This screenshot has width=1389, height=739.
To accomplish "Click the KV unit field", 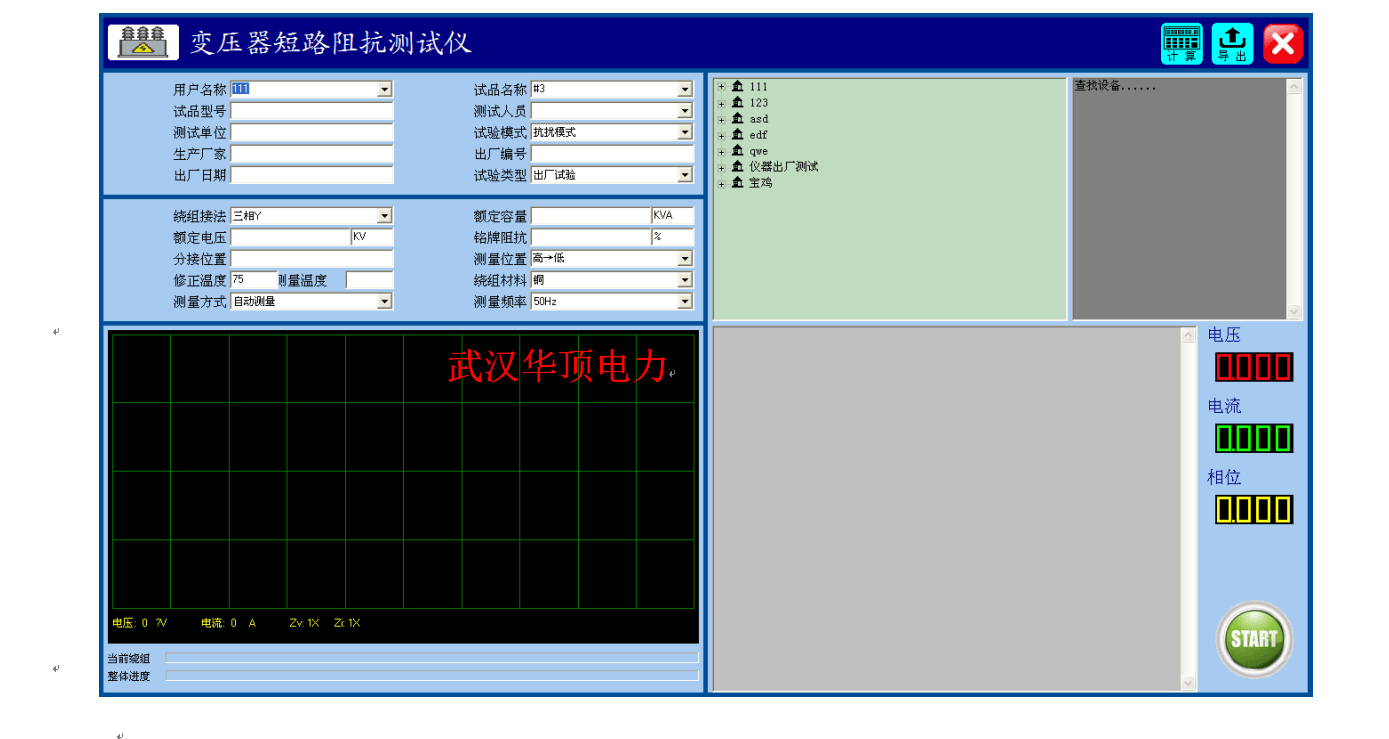I will (372, 237).
